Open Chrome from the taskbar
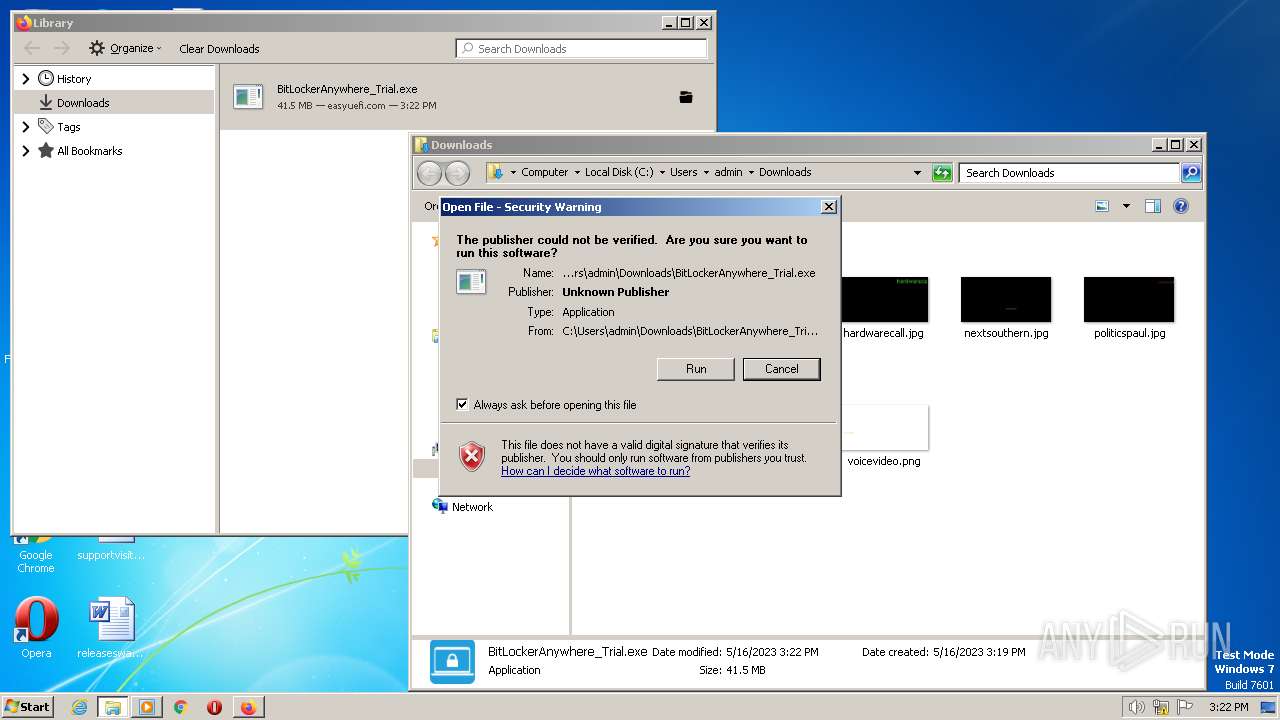 (x=181, y=707)
